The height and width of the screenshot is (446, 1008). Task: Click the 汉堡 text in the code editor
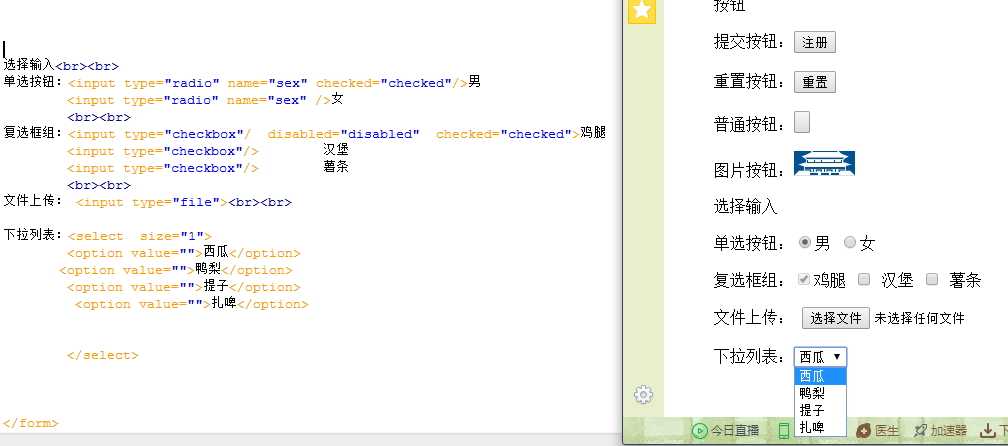336,150
